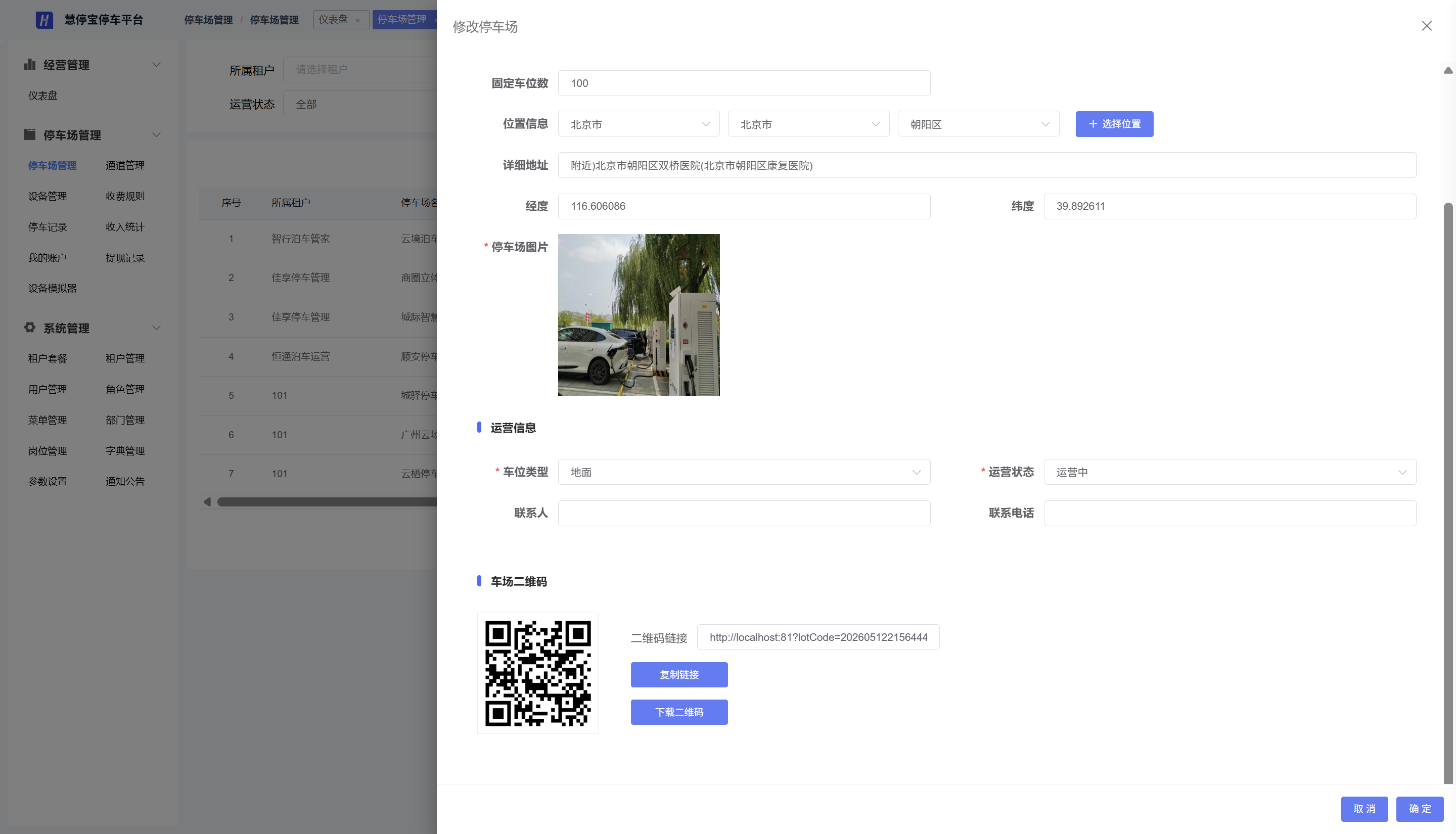1456x834 pixels.
Task: Click the 停车场图片 thumbnail
Action: pos(639,314)
